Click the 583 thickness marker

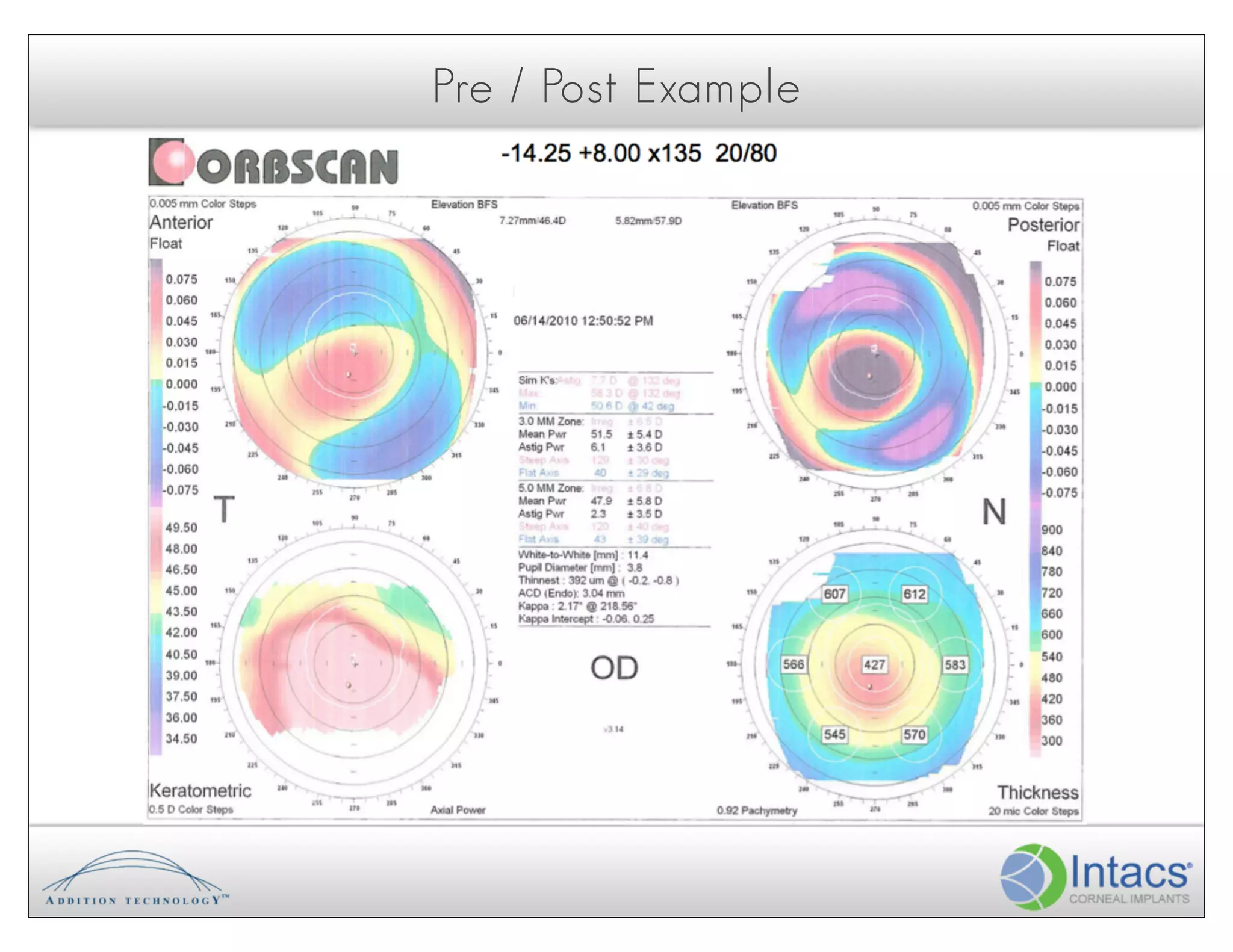point(955,664)
